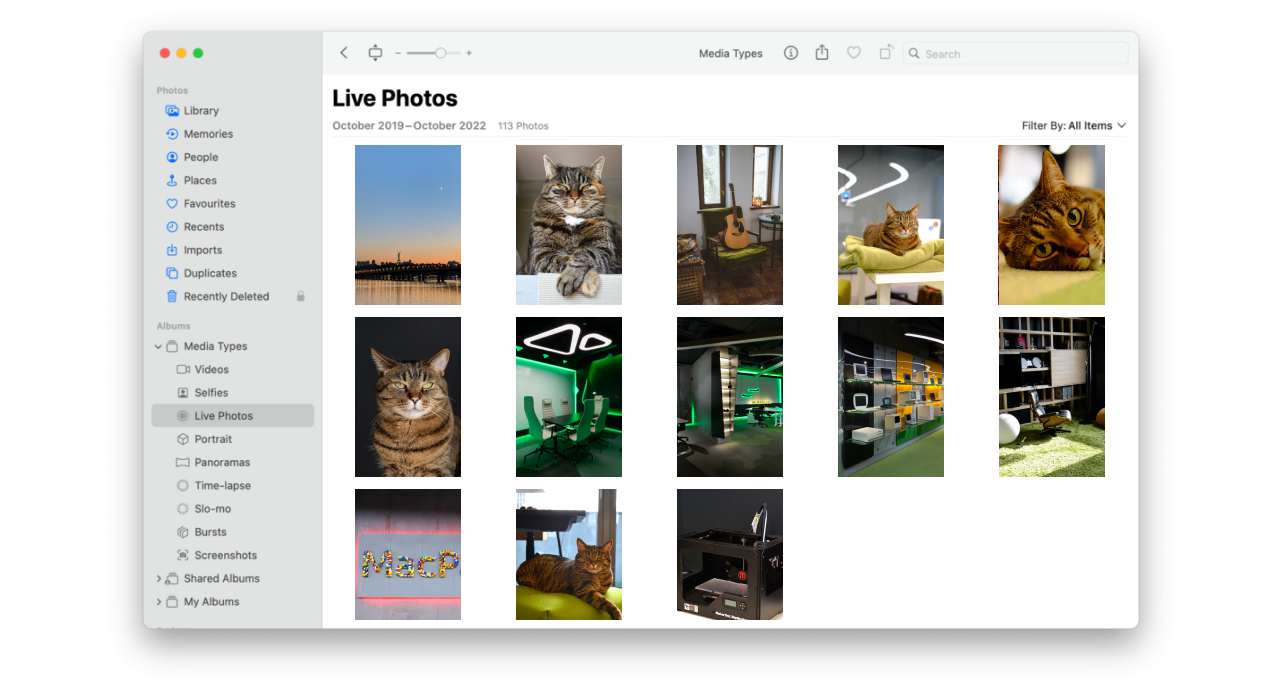The height and width of the screenshot is (690, 1280).
Task: Select the Shared Albums label
Action: pos(221,579)
